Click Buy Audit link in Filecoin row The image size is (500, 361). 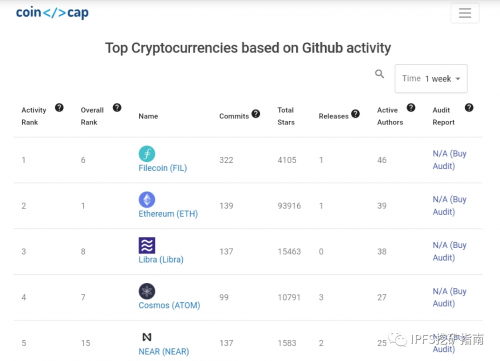449,160
